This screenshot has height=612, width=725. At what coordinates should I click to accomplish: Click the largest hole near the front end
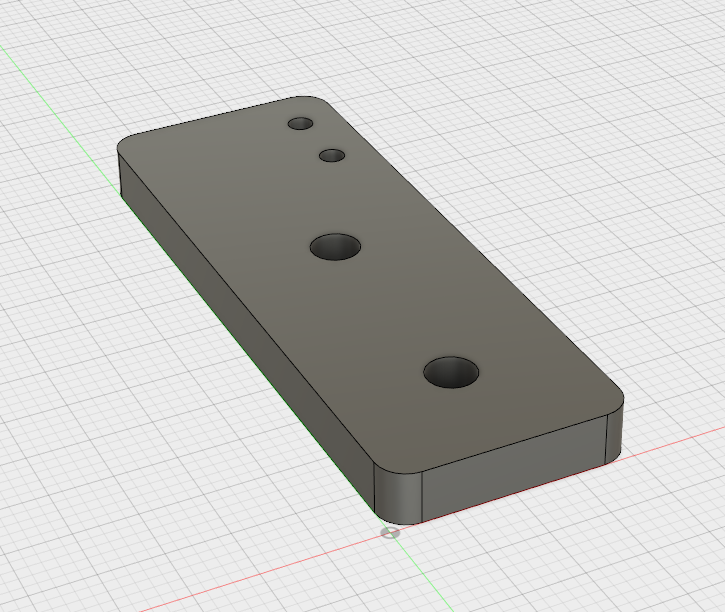point(451,372)
